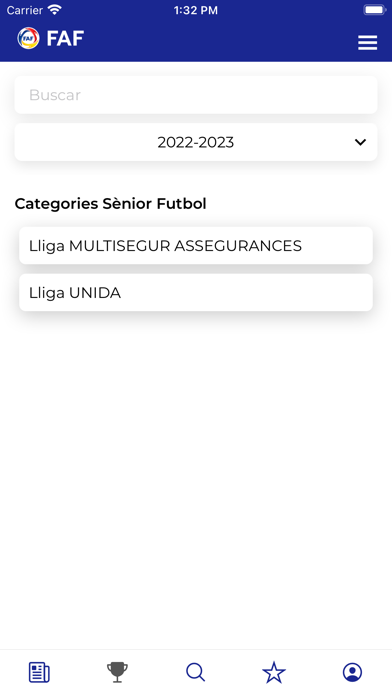392x696 pixels.
Task: Open the hamburger menu
Action: tap(368, 43)
